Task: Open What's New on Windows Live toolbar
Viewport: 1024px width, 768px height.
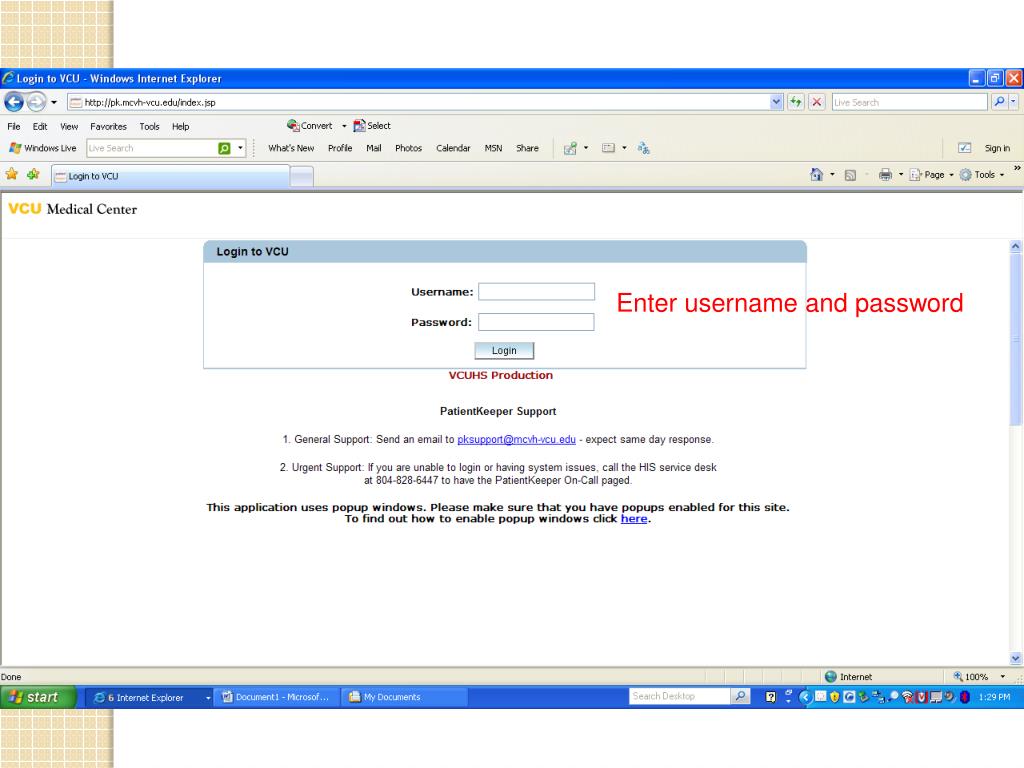Action: pos(291,148)
